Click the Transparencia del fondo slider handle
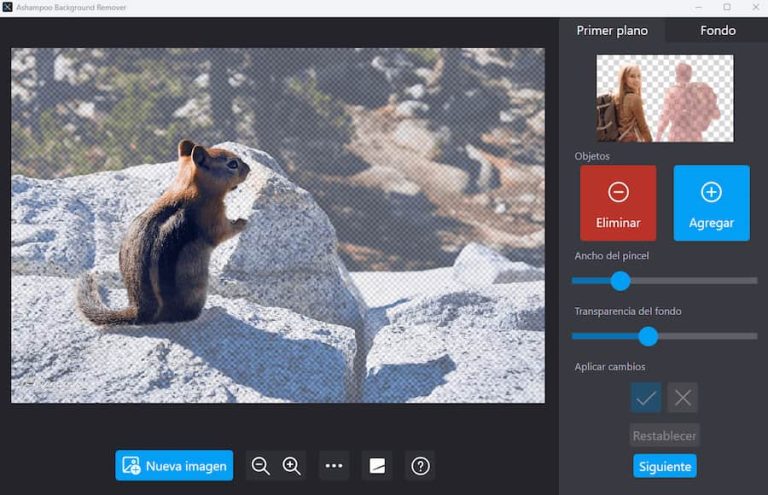The width and height of the screenshot is (768, 495). point(648,336)
